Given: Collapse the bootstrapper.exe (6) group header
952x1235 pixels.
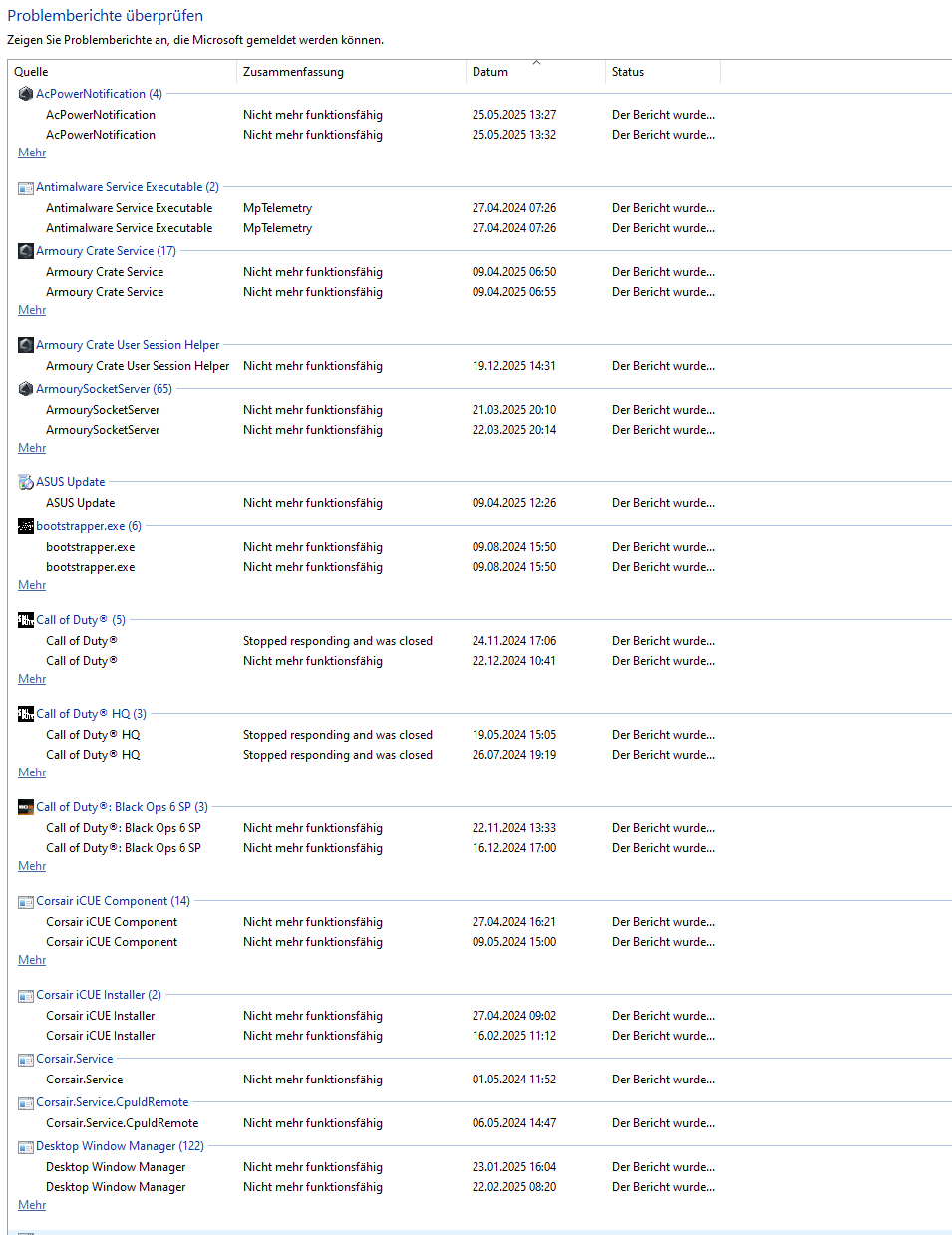Looking at the screenshot, I should [89, 526].
